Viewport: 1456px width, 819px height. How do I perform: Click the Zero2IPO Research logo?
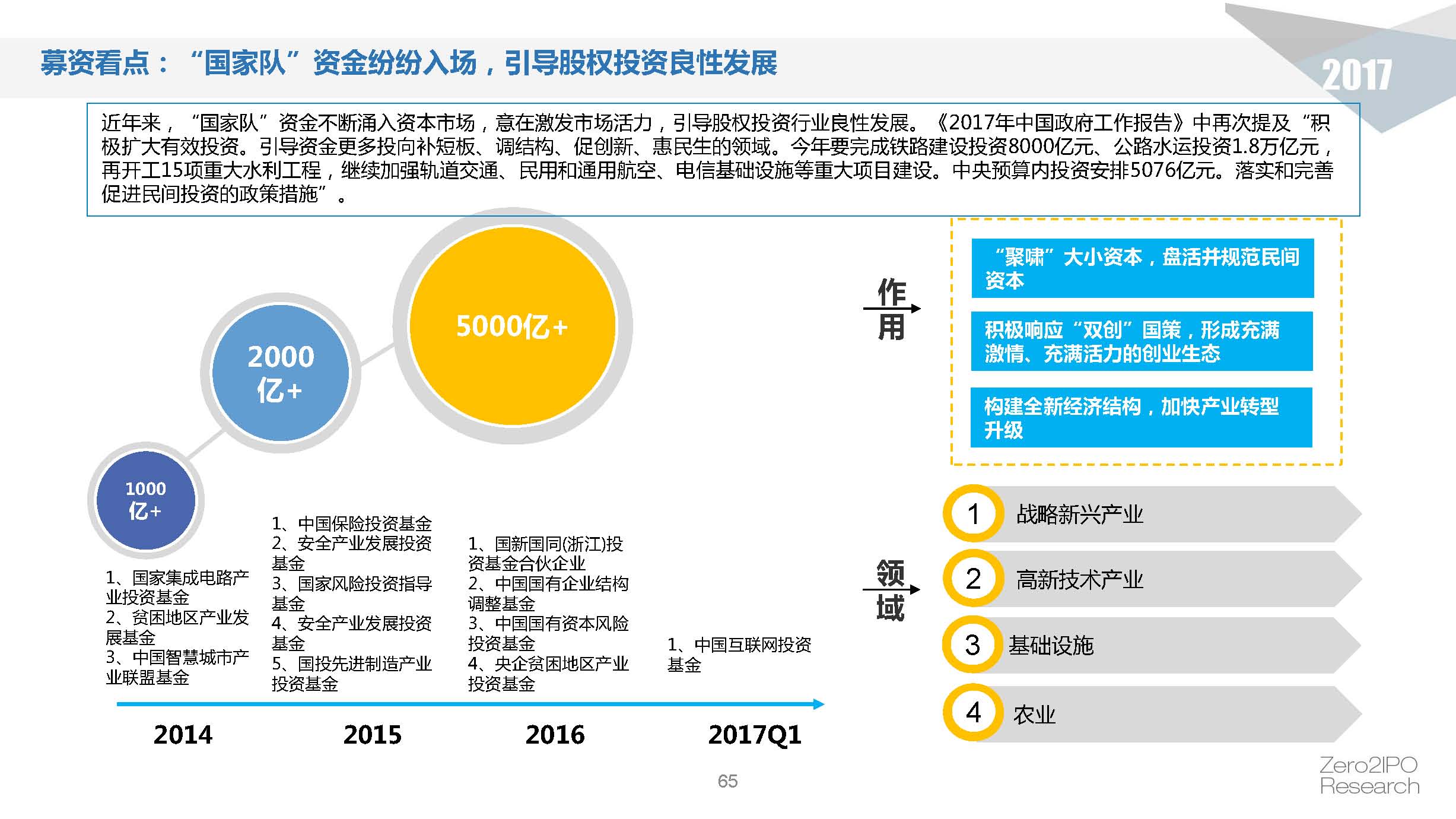click(x=1369, y=776)
